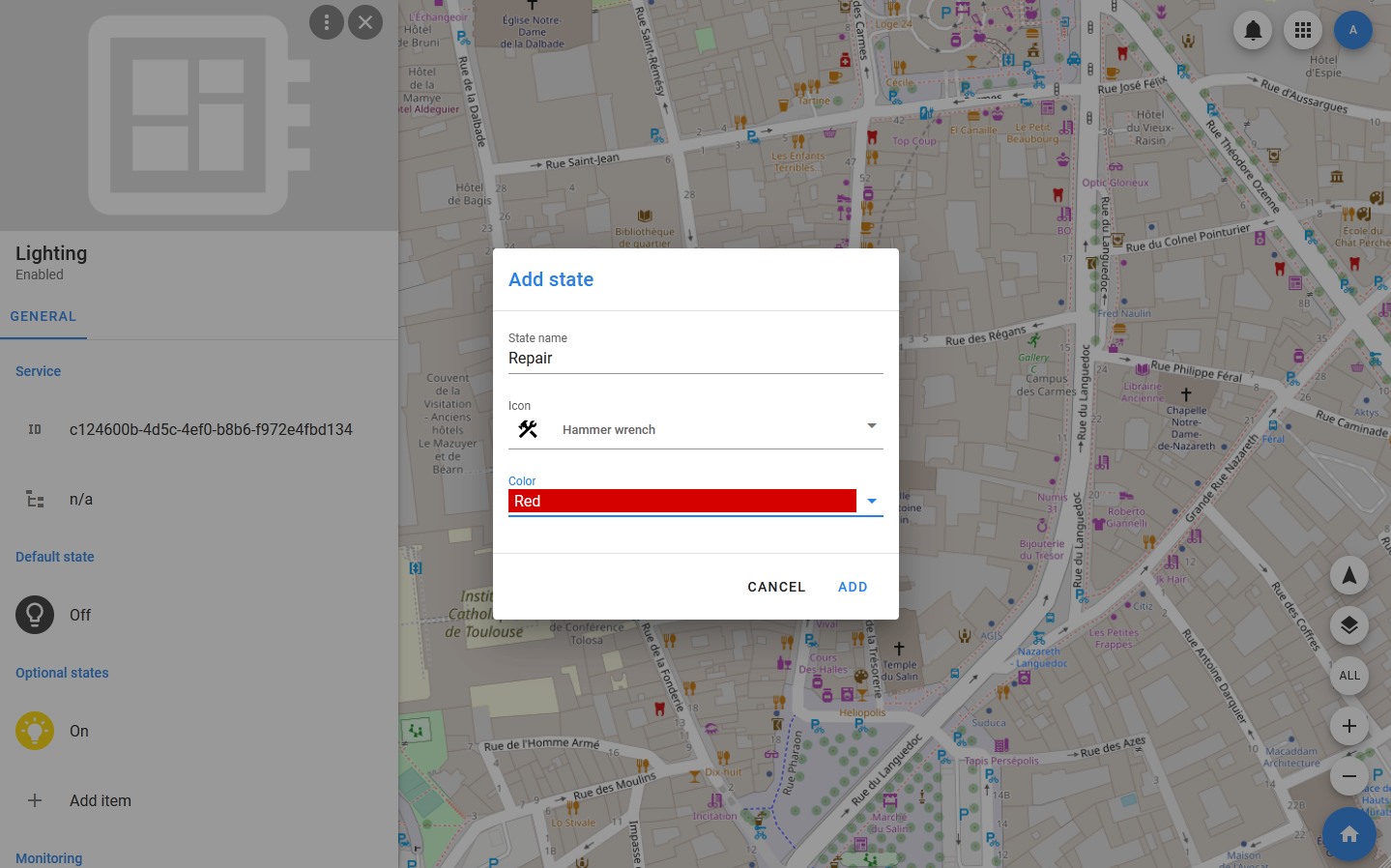Image resolution: width=1391 pixels, height=868 pixels.
Task: Open the user account avatar
Action: (x=1352, y=30)
